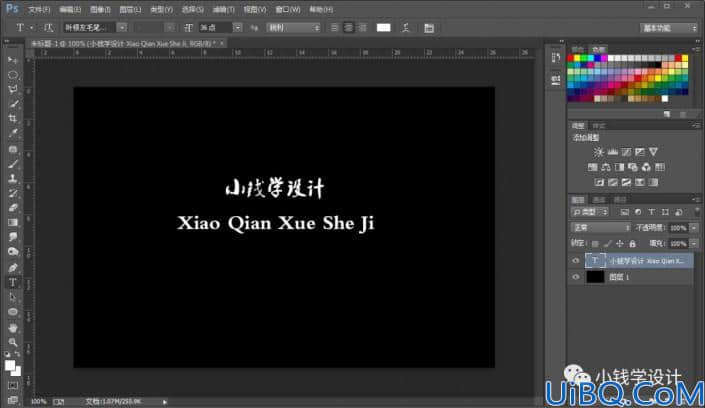Select the Hand tool
Image resolution: width=705 pixels, height=408 pixels.
[13, 328]
